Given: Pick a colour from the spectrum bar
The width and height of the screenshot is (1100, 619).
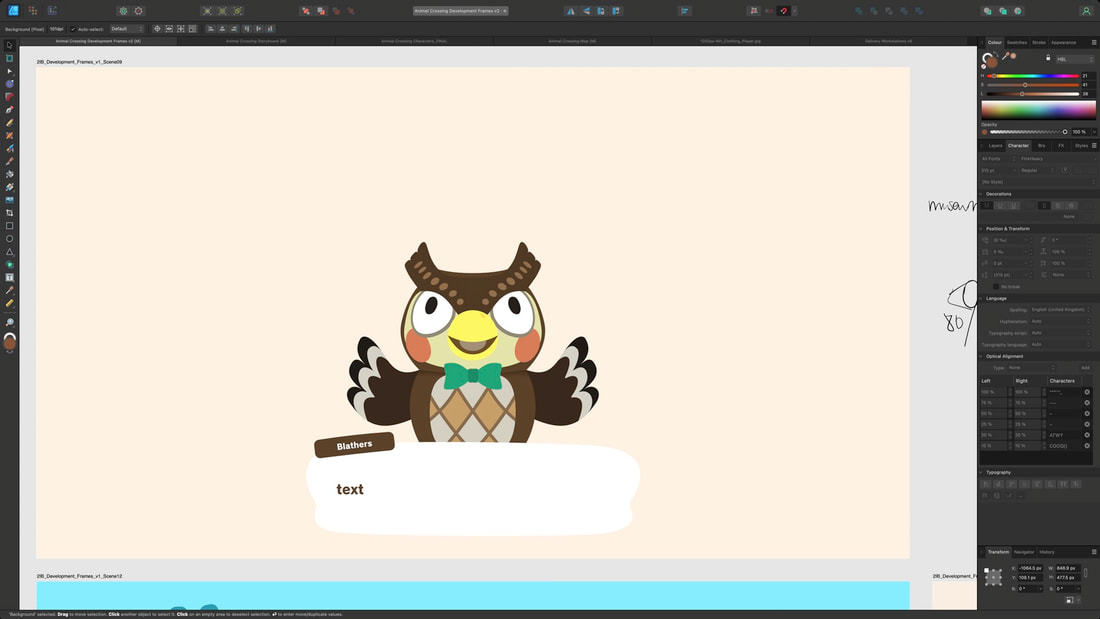Looking at the screenshot, I should [1038, 109].
